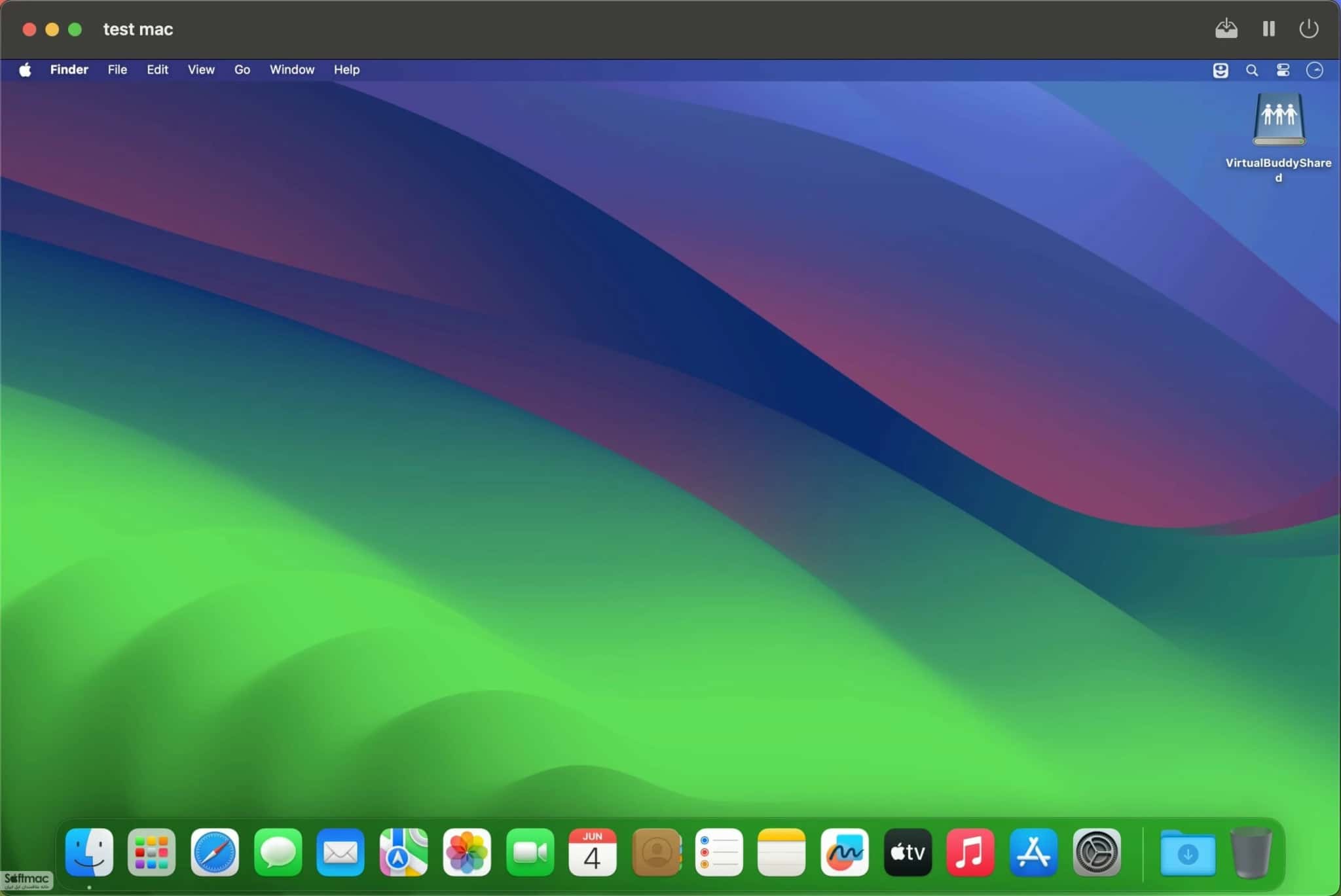The image size is (1341, 896).
Task: Open the Apple menu
Action: [x=25, y=69]
